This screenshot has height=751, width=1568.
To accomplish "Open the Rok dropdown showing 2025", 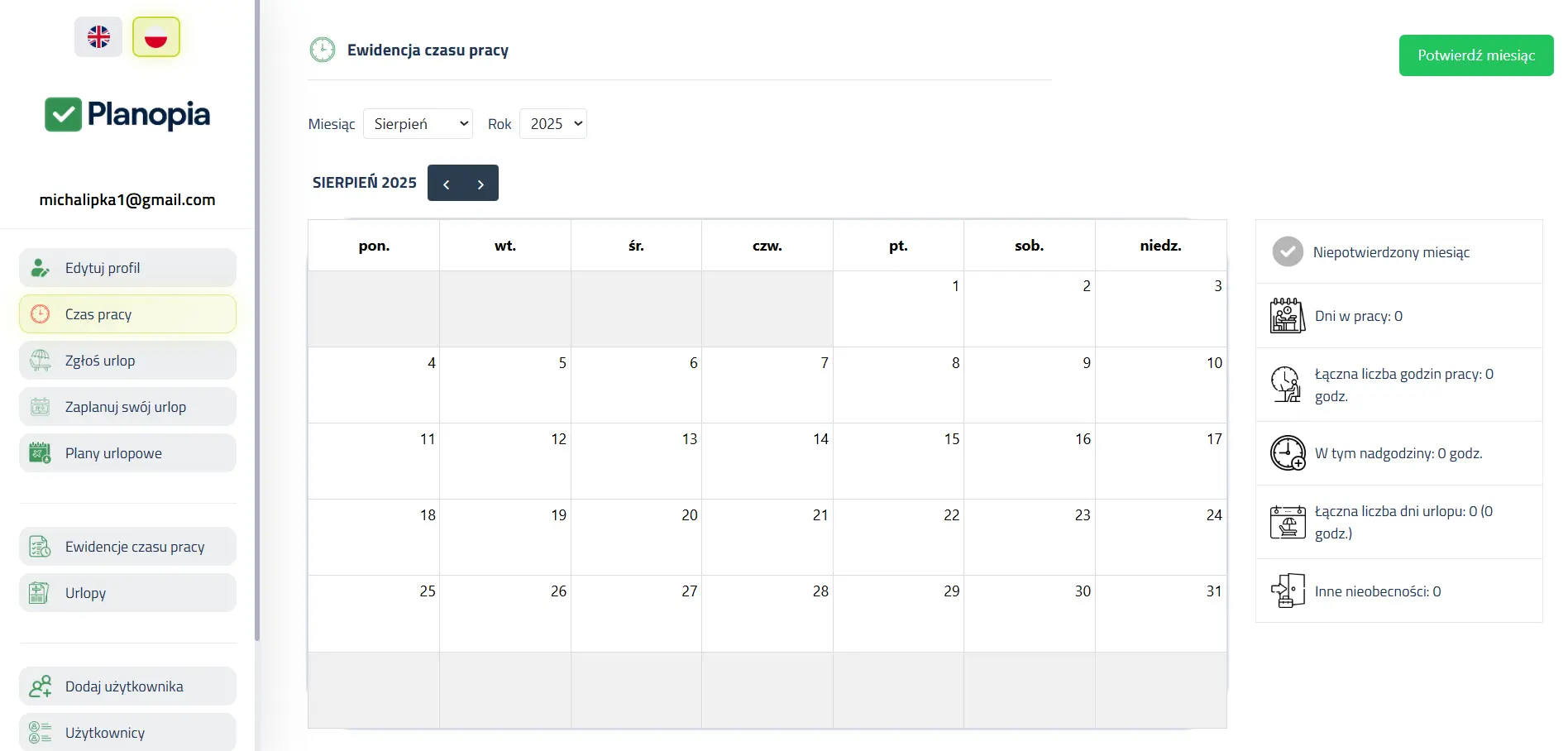I will tap(552, 124).
